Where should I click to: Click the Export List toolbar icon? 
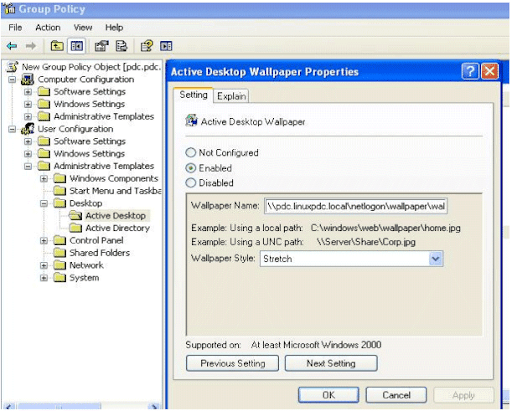[121, 46]
